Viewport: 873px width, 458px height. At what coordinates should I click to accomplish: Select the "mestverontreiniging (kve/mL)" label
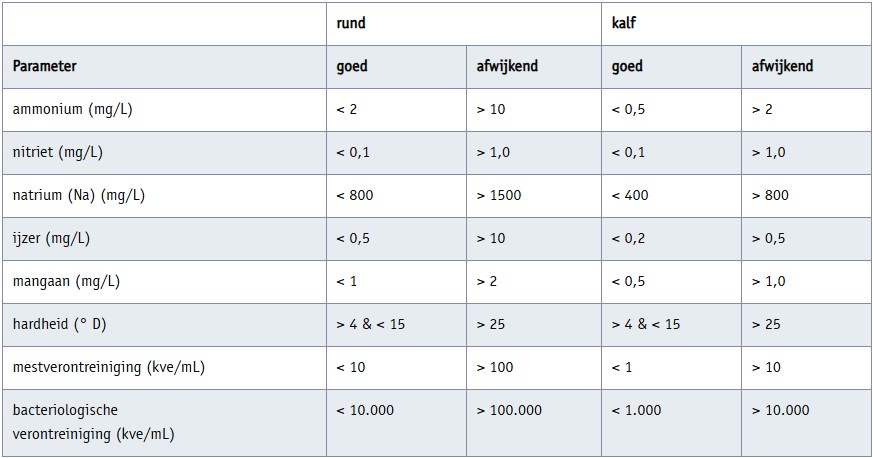click(x=109, y=367)
